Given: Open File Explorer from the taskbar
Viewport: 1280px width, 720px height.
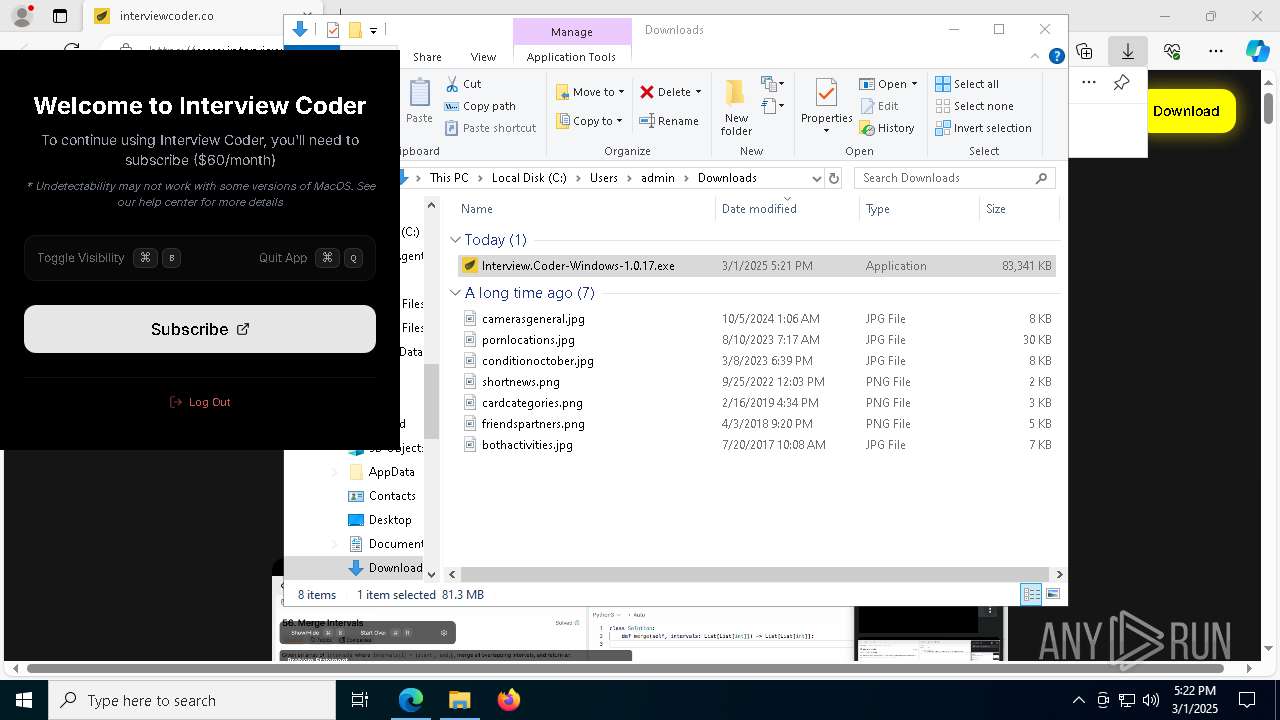Looking at the screenshot, I should tap(459, 700).
